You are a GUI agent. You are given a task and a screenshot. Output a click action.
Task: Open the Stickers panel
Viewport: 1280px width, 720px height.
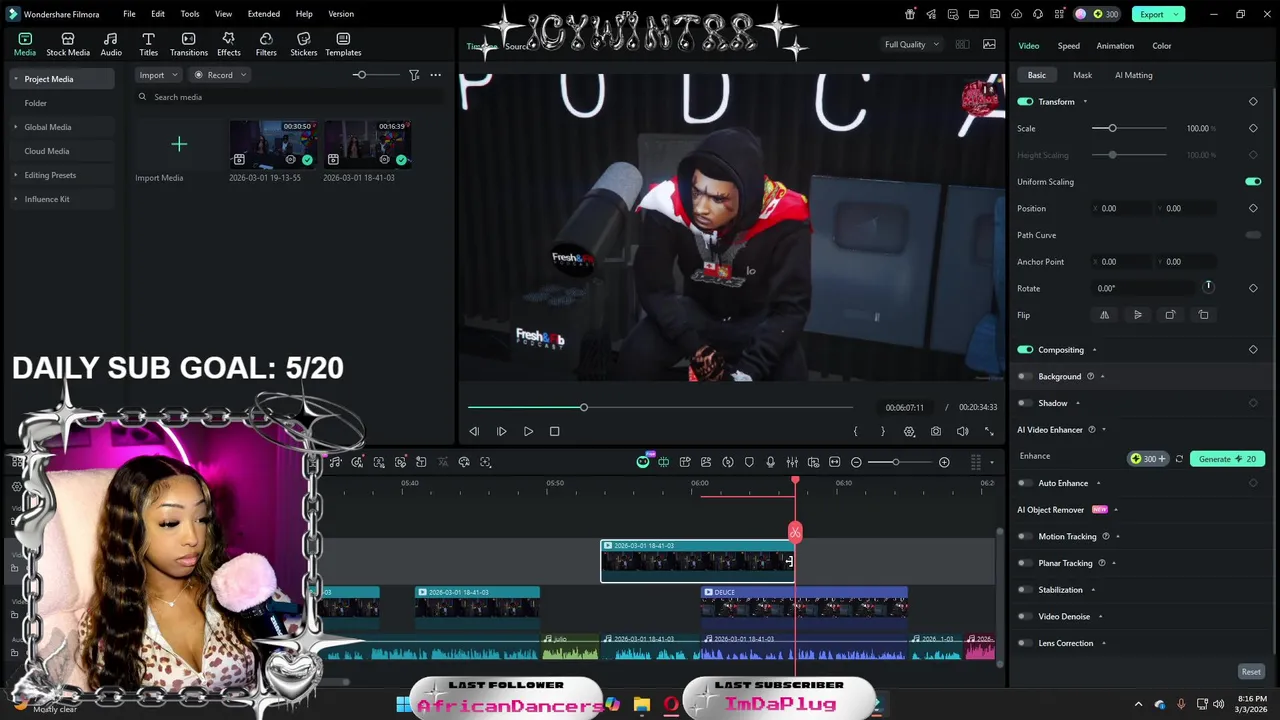pos(304,44)
